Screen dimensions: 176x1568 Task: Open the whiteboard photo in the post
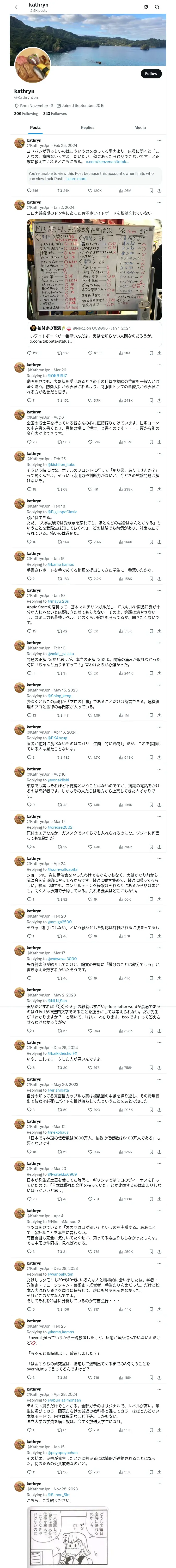point(94,270)
